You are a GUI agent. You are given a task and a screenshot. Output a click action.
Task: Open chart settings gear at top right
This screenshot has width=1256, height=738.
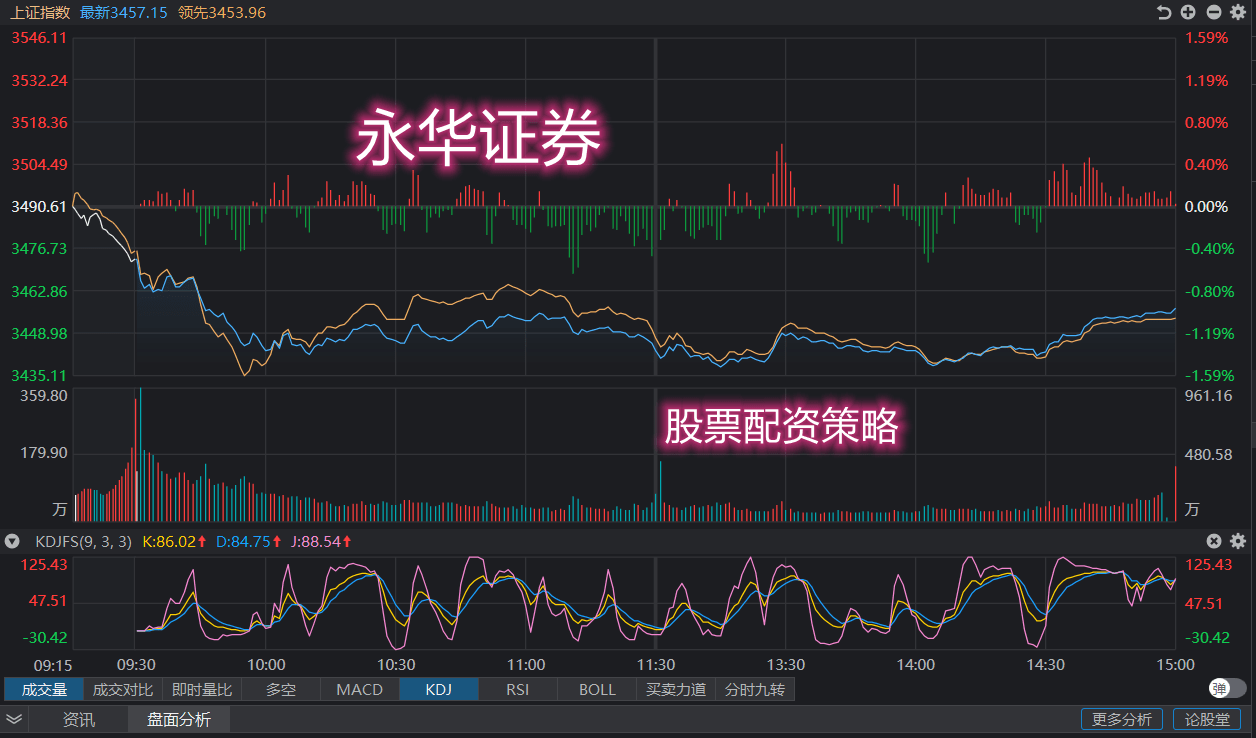coord(1238,12)
